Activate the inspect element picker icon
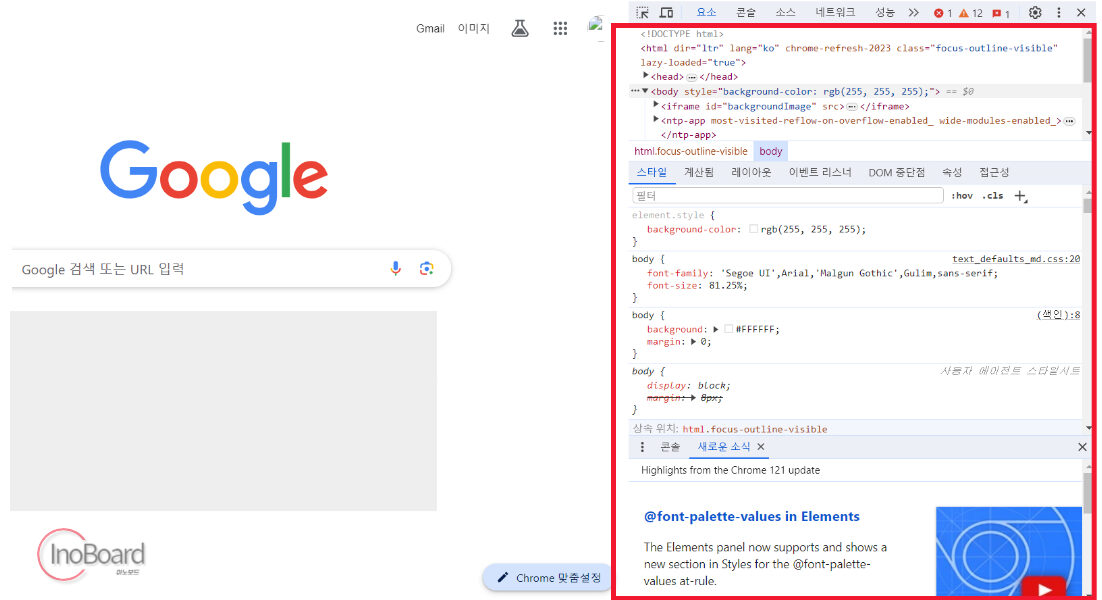 click(x=642, y=12)
